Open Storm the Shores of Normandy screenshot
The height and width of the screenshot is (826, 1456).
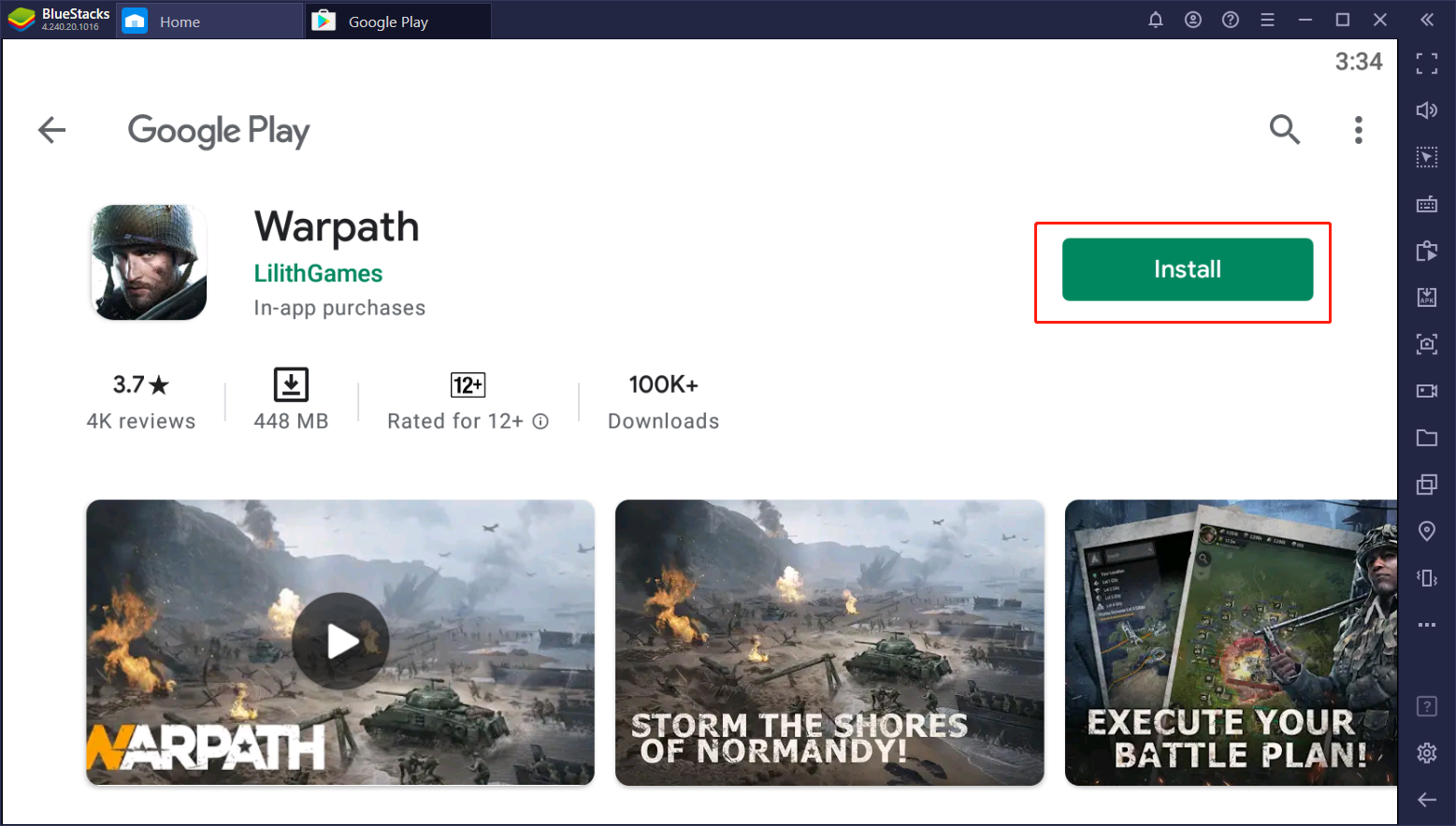829,642
